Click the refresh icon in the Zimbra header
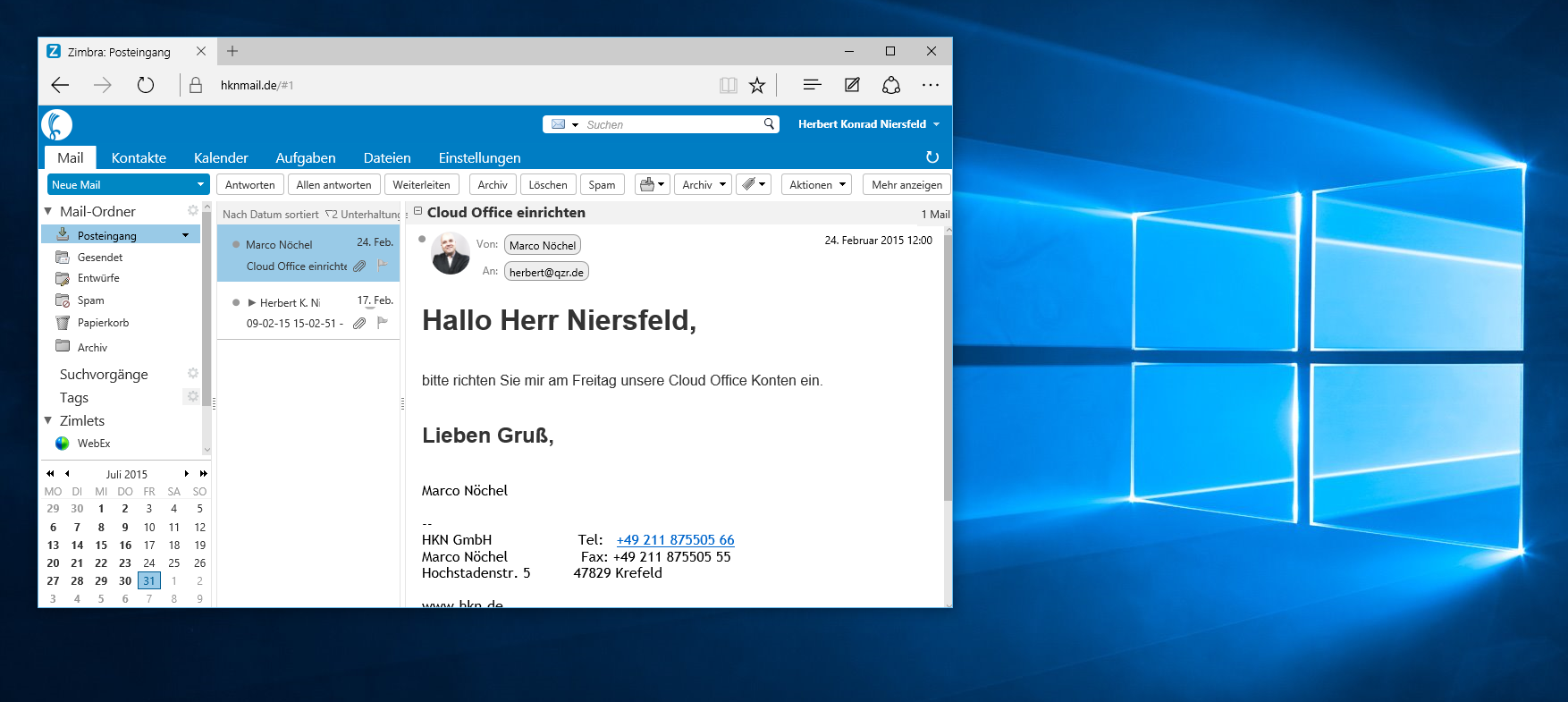Screen dimensions: 1568x702 [x=932, y=157]
